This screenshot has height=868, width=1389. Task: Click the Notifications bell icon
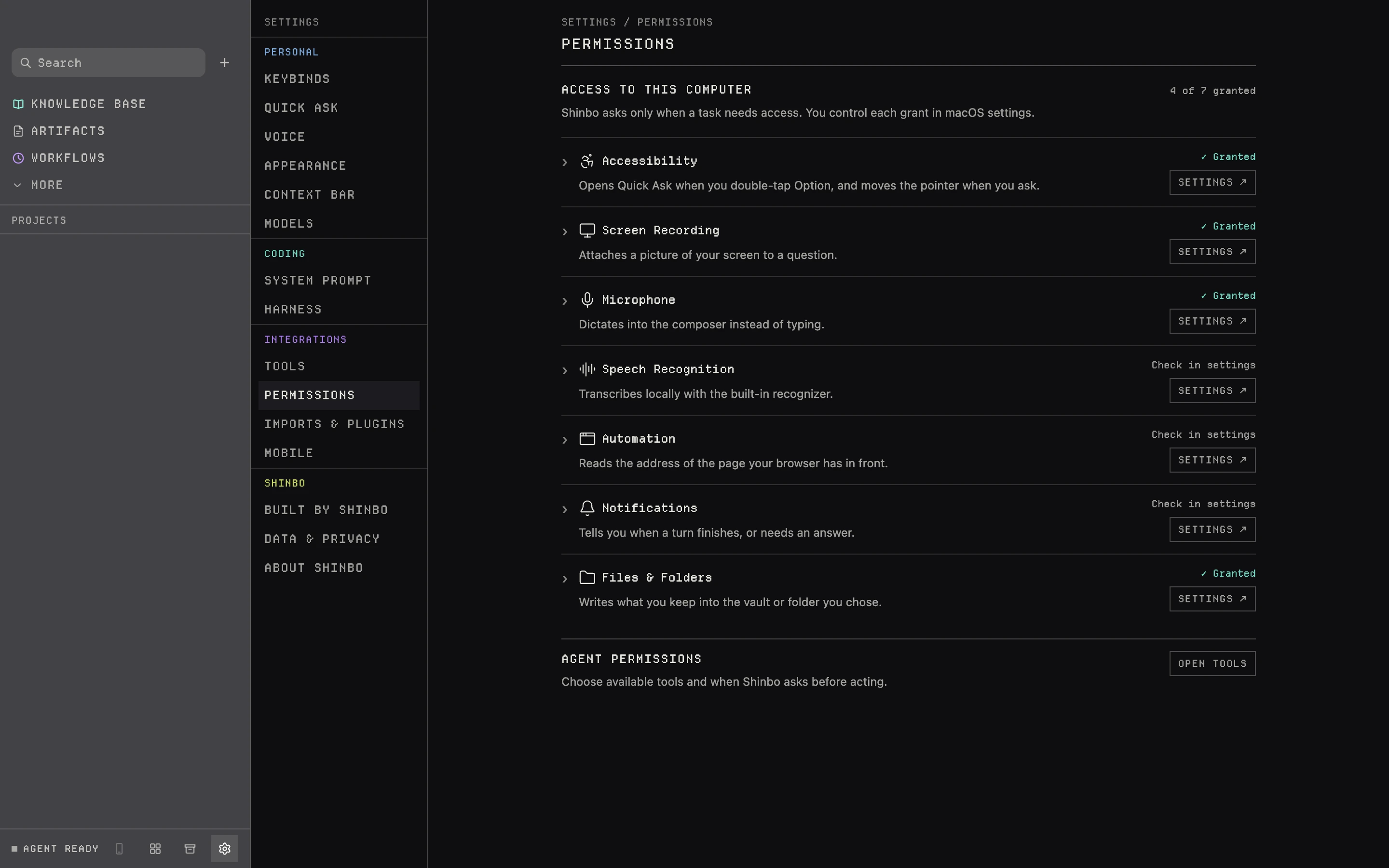point(586,508)
